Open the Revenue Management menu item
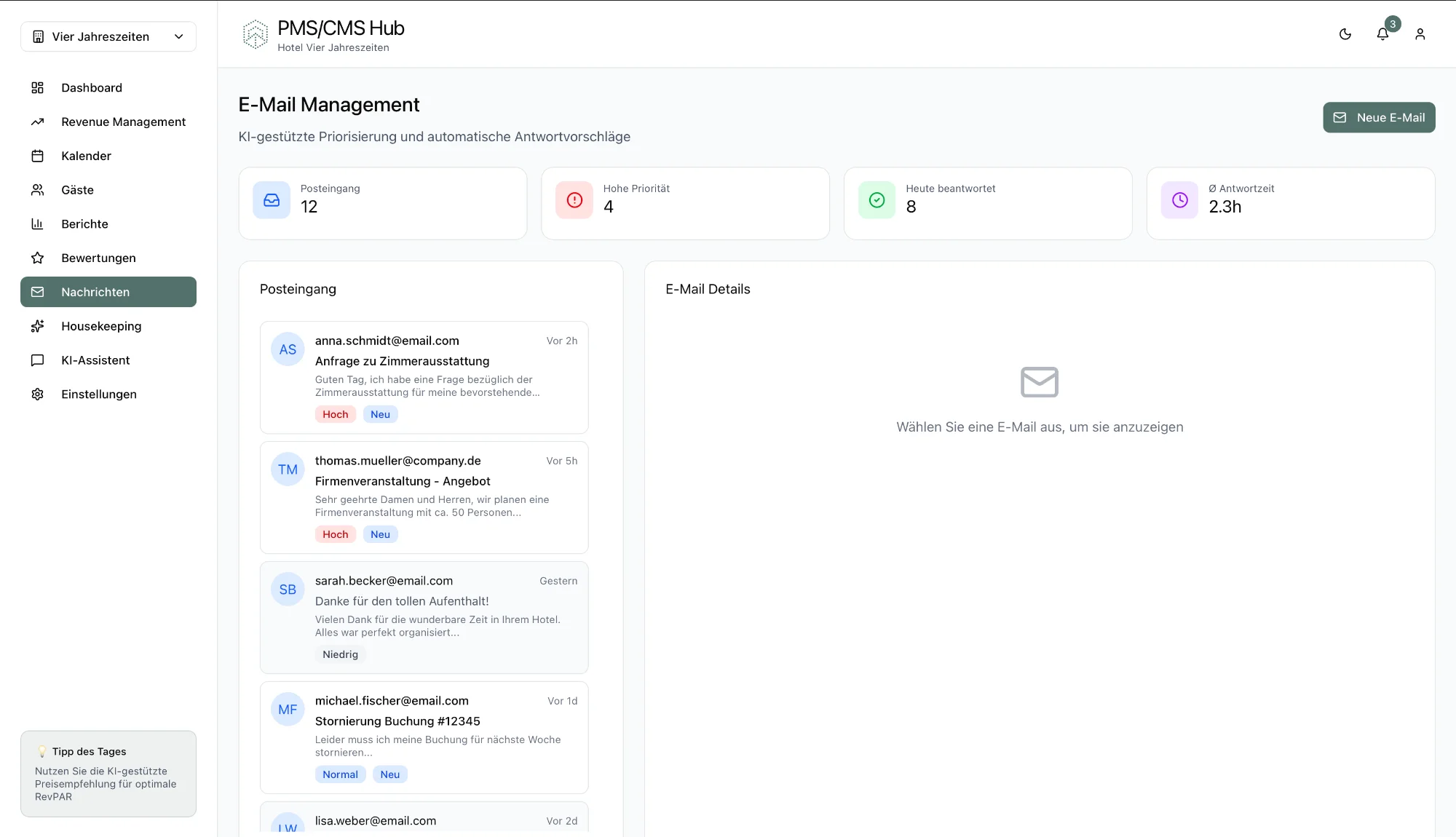This screenshot has height=837, width=1456. [123, 122]
